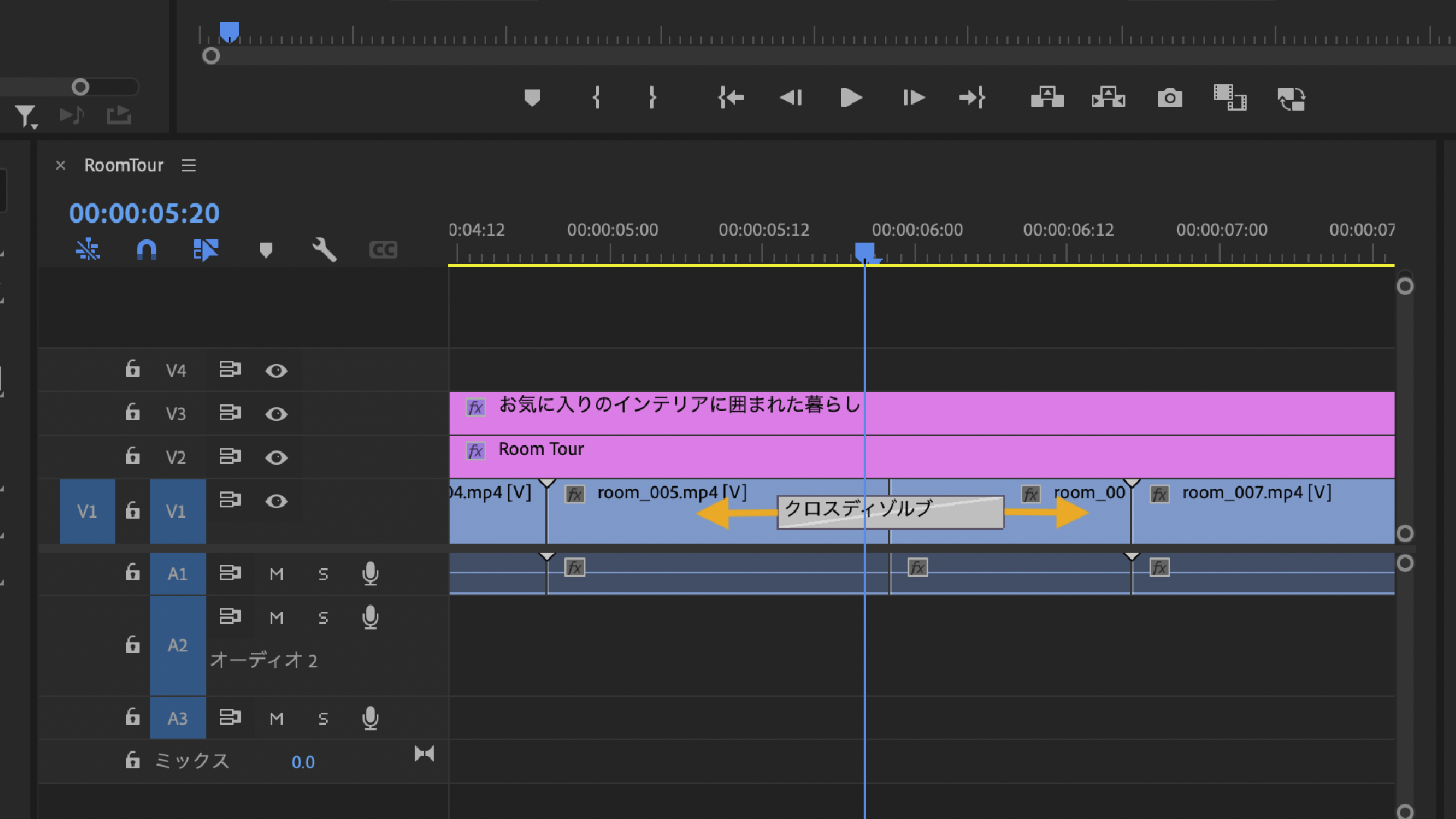The width and height of the screenshot is (1456, 819).
Task: Open RoomTour sequence panel menu
Action: pyautogui.click(x=189, y=165)
